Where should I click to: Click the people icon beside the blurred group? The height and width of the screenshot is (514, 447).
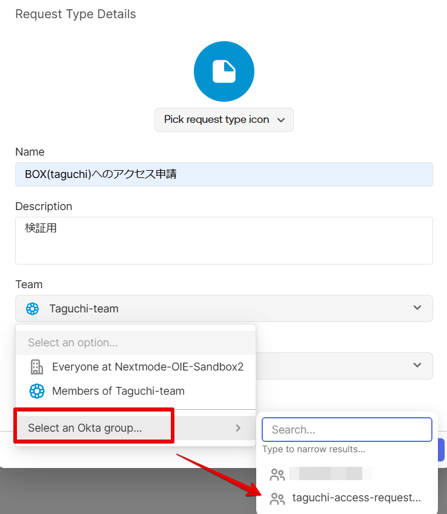277,475
